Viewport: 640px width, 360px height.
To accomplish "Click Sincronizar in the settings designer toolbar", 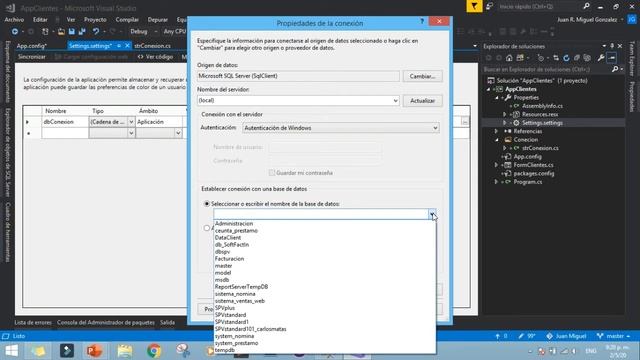I will coord(32,57).
